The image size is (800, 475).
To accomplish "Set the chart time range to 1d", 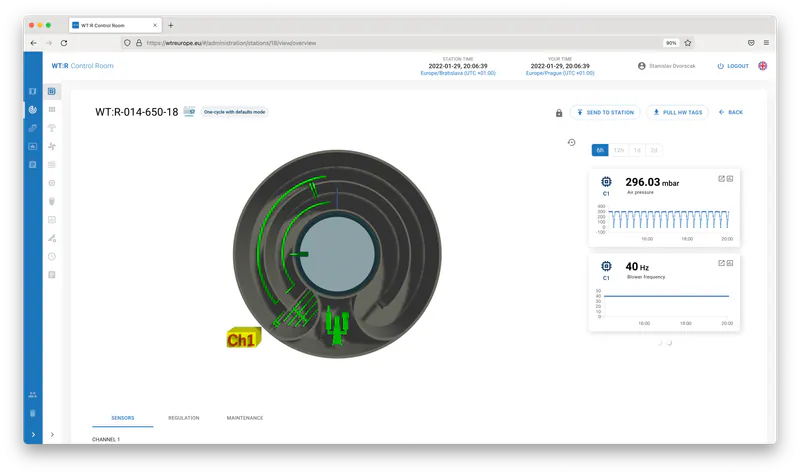I will point(636,150).
